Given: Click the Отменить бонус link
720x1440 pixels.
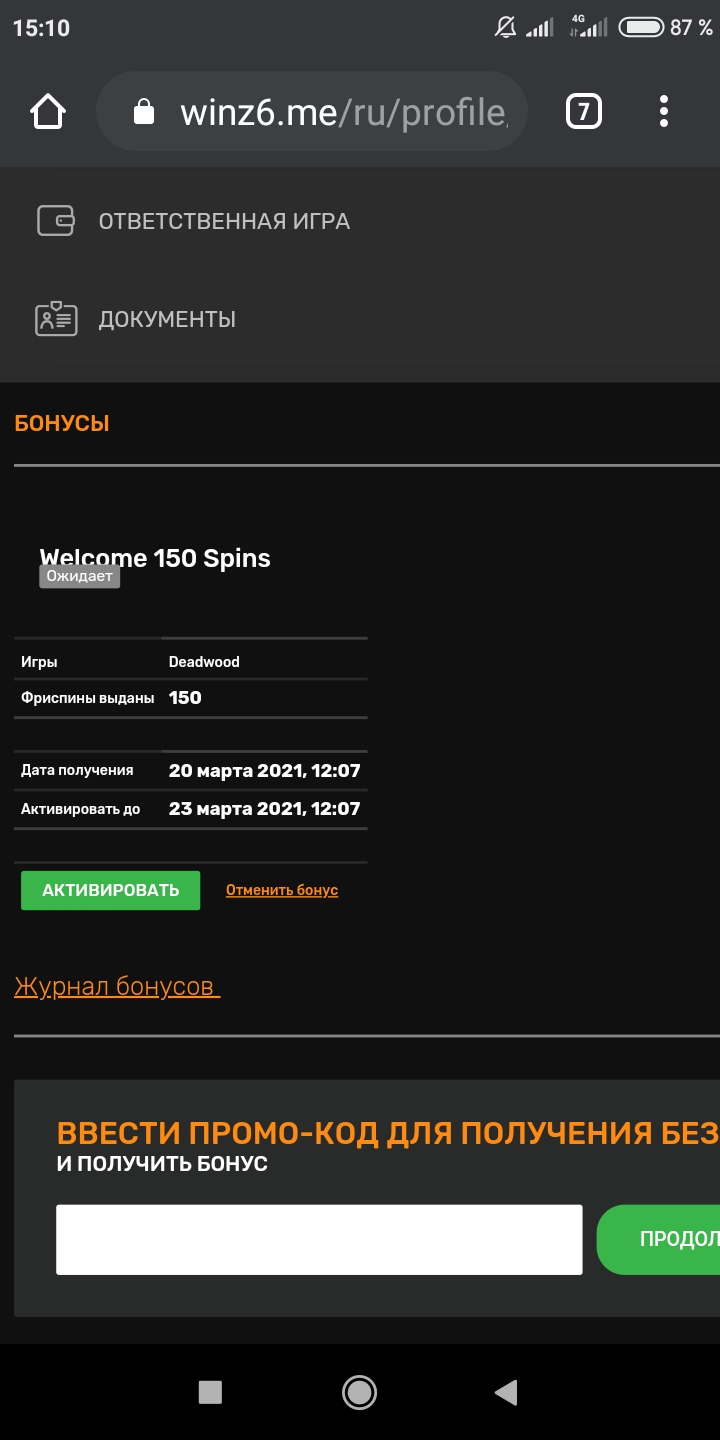Looking at the screenshot, I should (282, 890).
